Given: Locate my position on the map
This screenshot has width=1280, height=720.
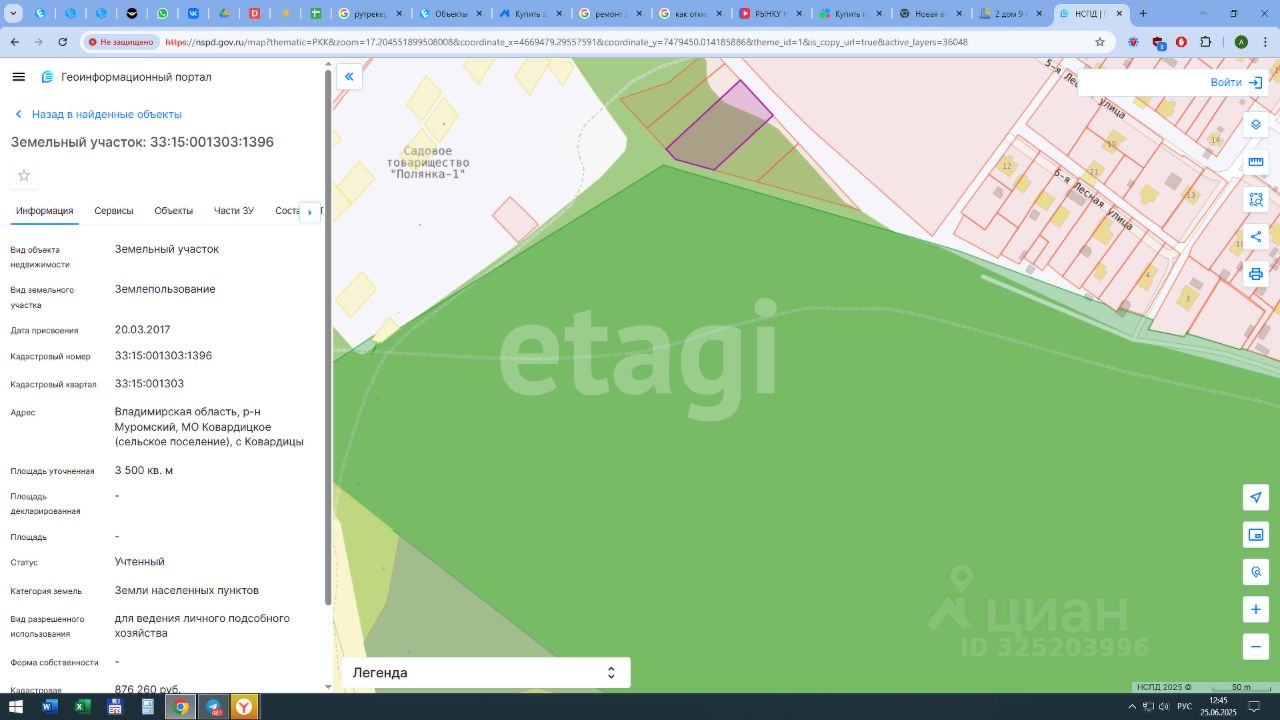Looking at the screenshot, I should (x=1256, y=498).
